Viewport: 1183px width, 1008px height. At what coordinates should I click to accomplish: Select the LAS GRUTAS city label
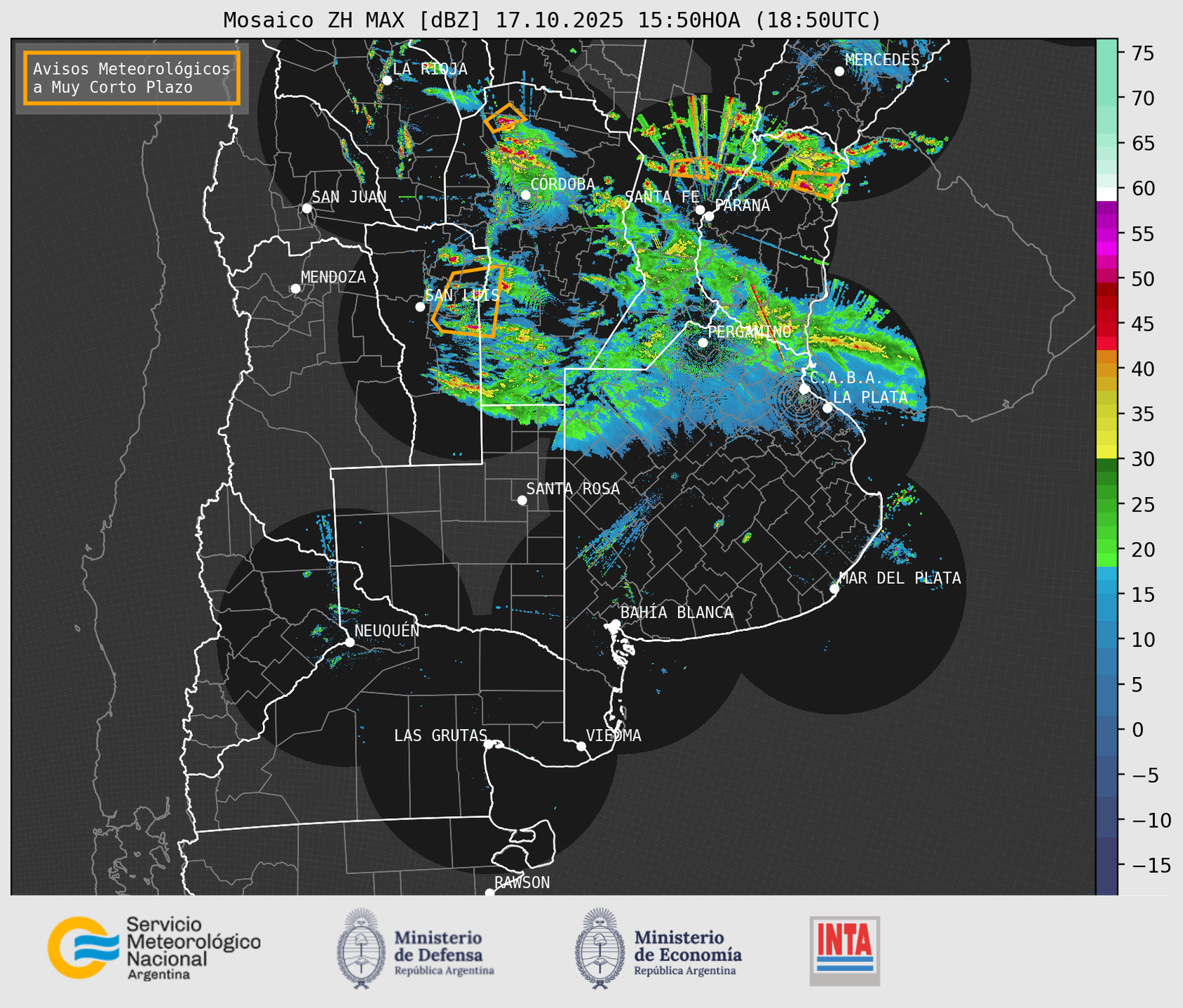(440, 735)
